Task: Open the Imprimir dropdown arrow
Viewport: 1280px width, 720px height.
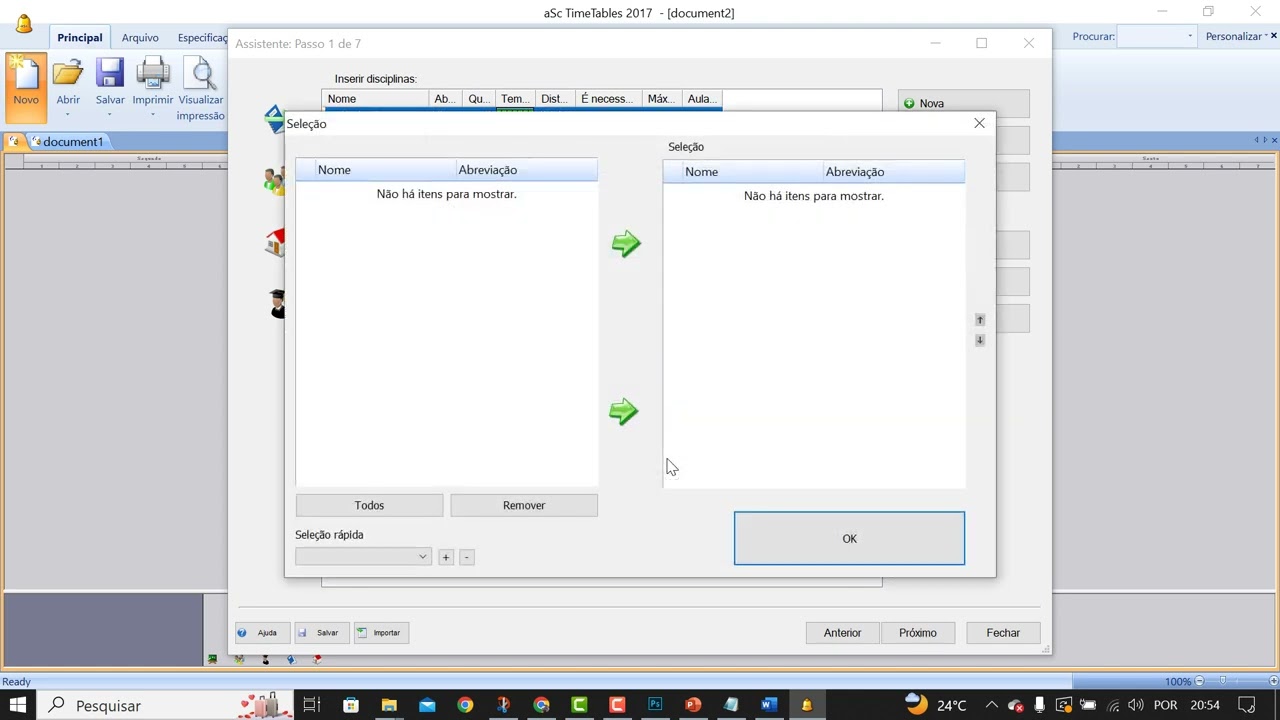Action: (x=153, y=115)
